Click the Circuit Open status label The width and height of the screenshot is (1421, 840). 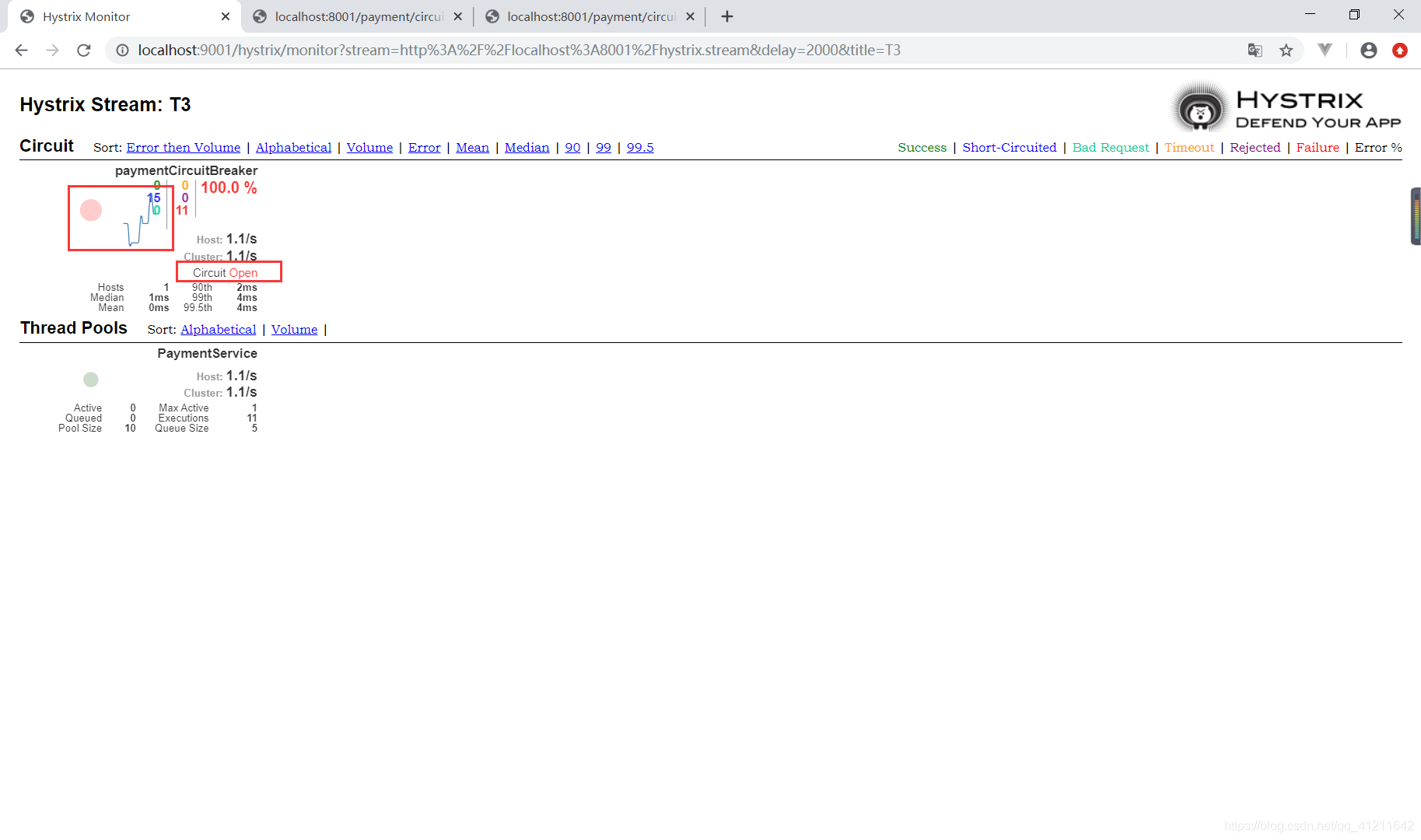(225, 273)
